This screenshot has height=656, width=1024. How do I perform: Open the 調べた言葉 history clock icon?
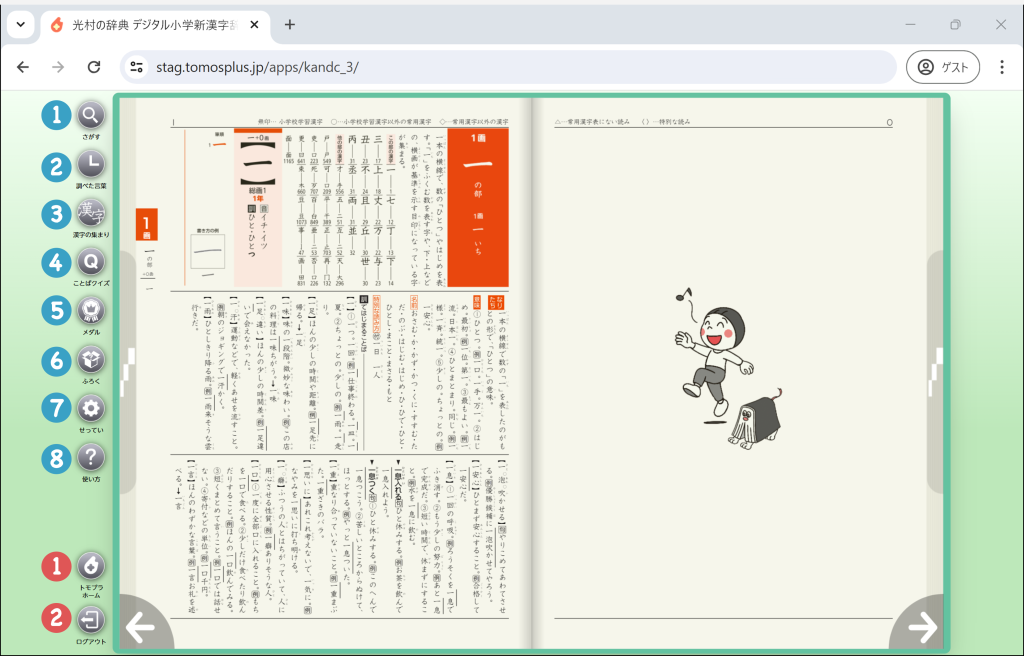91,164
